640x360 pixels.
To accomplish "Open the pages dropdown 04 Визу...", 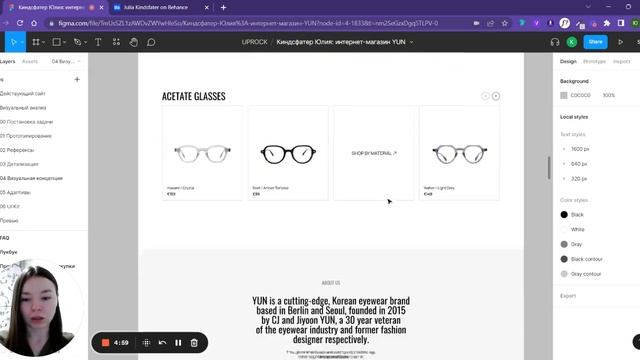I will point(66,61).
